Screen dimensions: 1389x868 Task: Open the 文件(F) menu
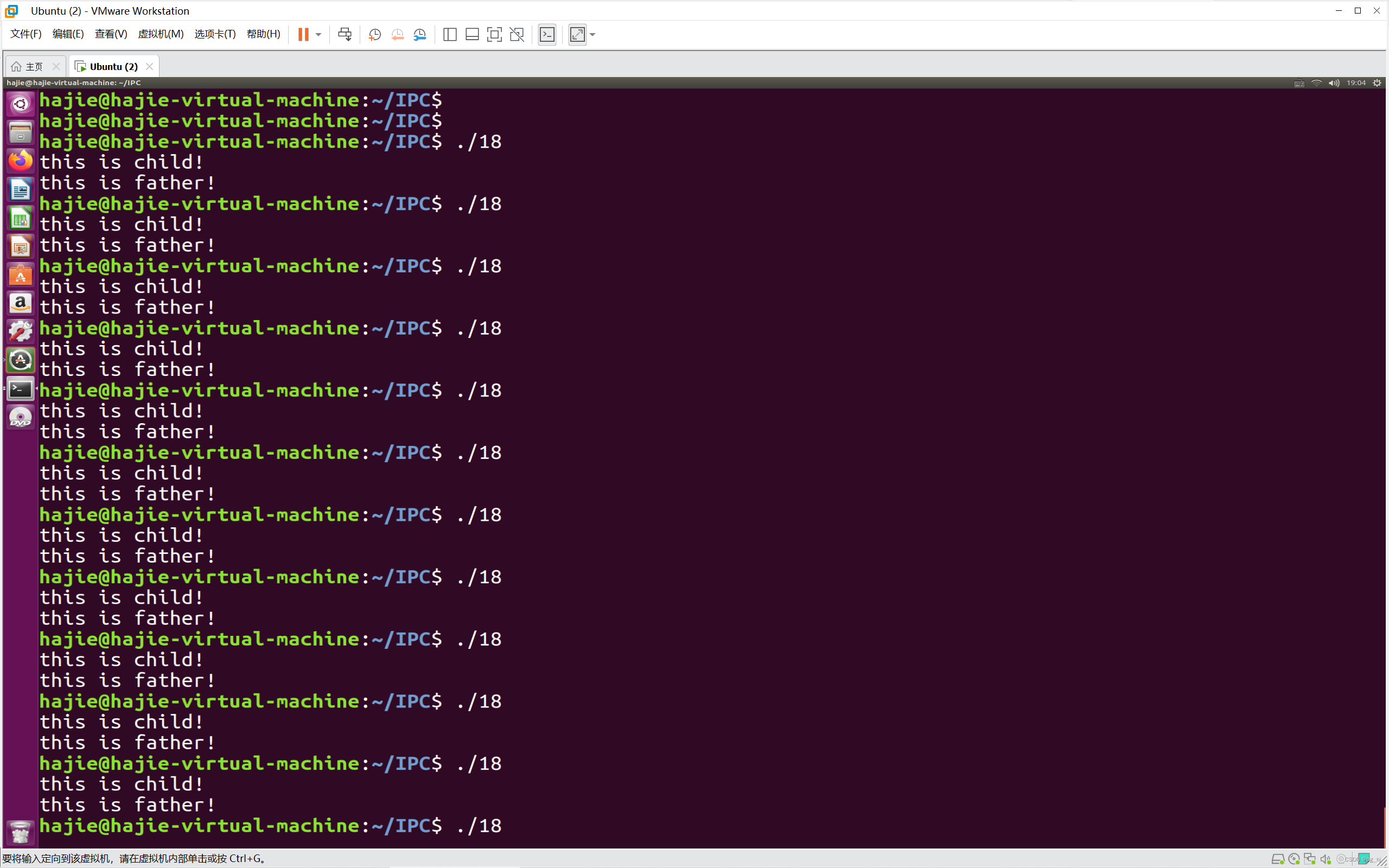(x=26, y=34)
